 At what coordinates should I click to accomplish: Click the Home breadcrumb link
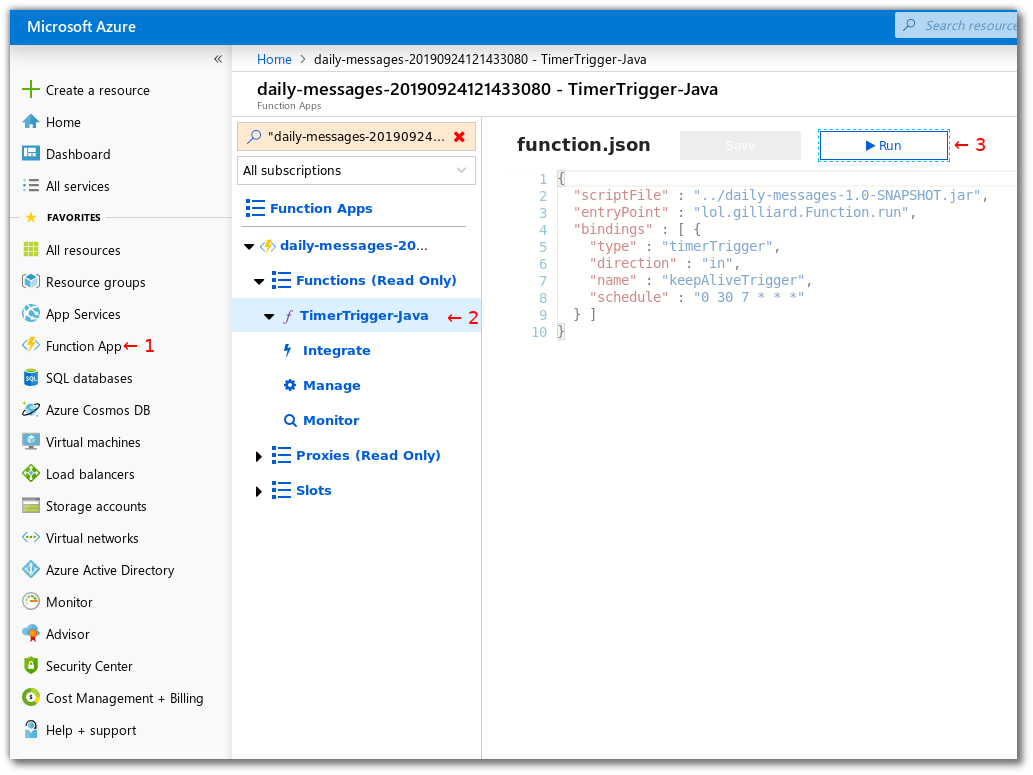click(x=274, y=59)
